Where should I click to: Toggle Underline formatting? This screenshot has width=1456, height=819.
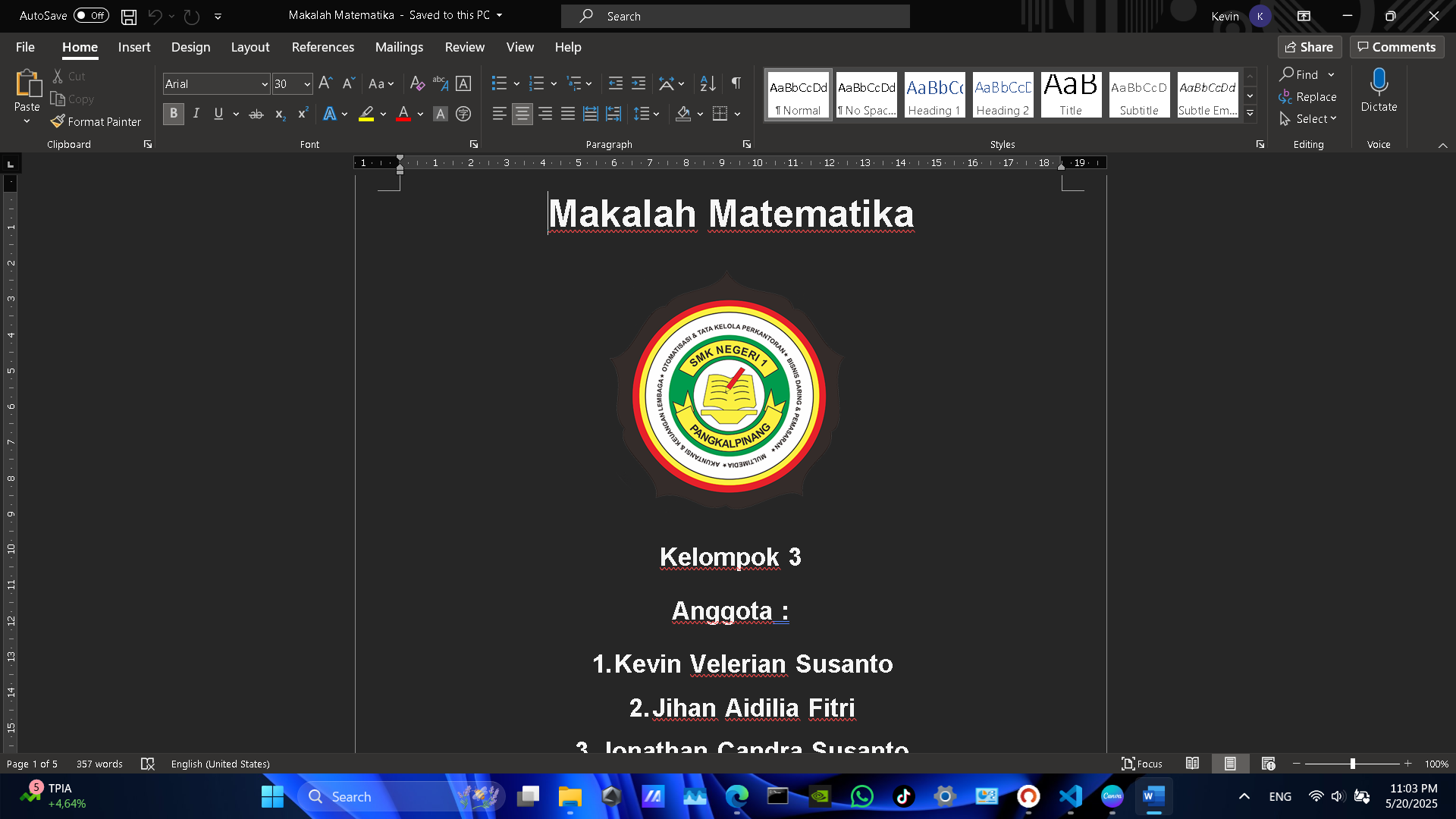[218, 114]
